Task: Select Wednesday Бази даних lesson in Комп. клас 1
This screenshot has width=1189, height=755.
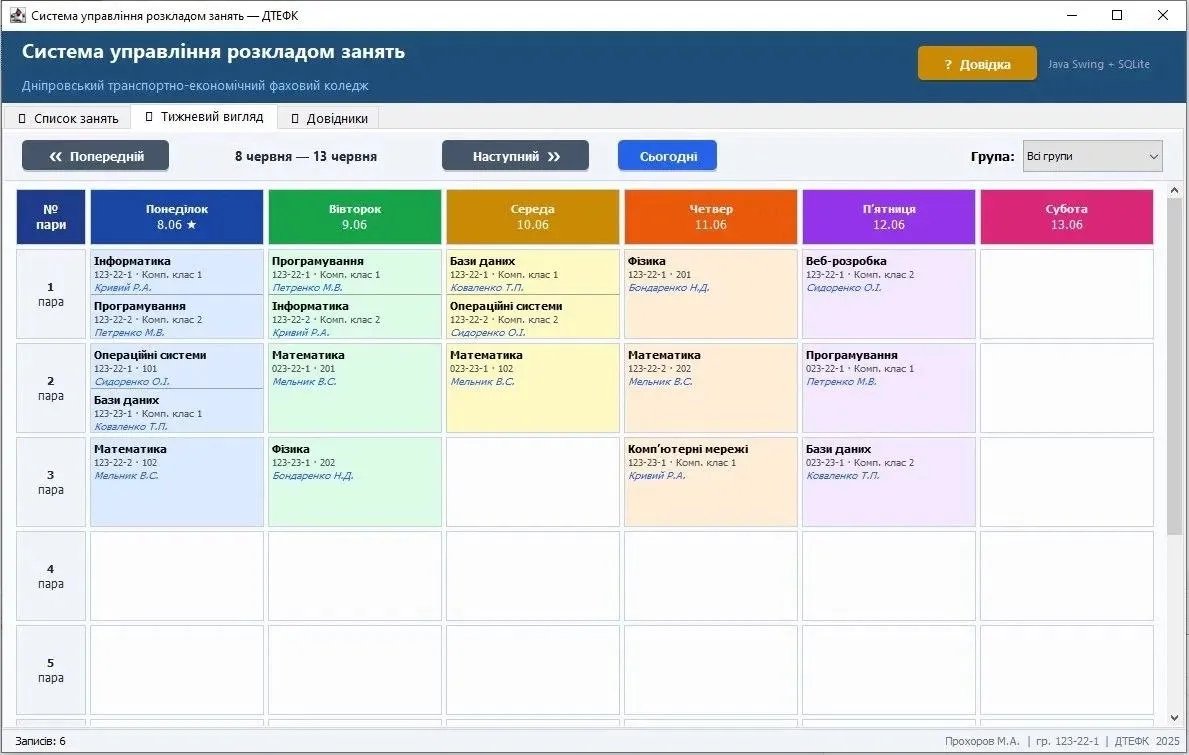Action: tap(532, 273)
